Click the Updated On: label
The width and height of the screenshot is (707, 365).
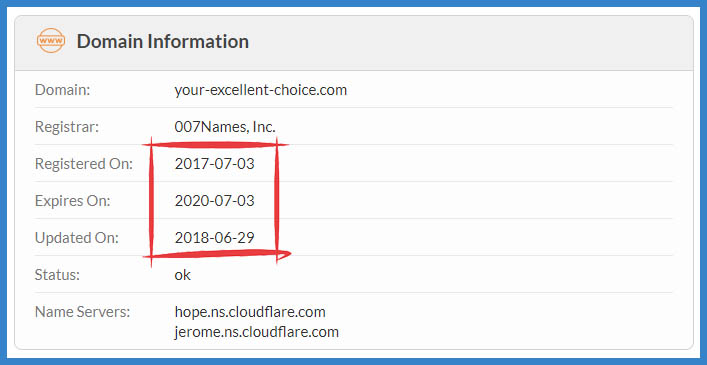[77, 238]
